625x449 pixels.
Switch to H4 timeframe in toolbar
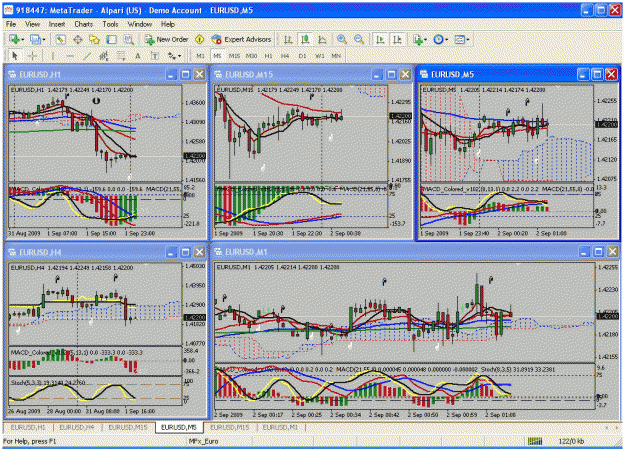[x=285, y=56]
